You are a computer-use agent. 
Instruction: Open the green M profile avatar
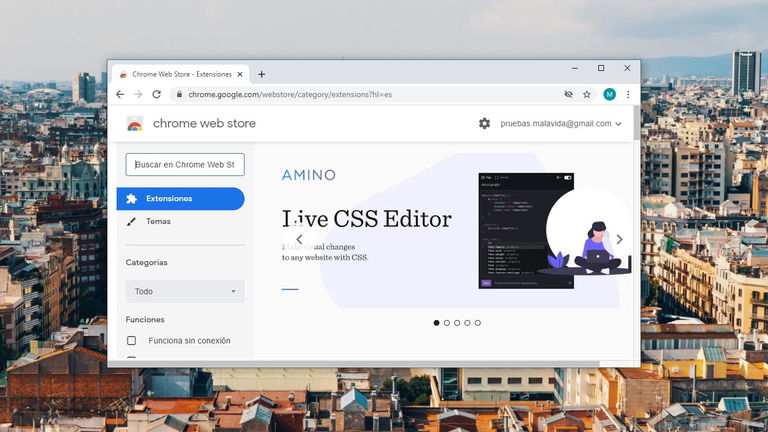[609, 95]
